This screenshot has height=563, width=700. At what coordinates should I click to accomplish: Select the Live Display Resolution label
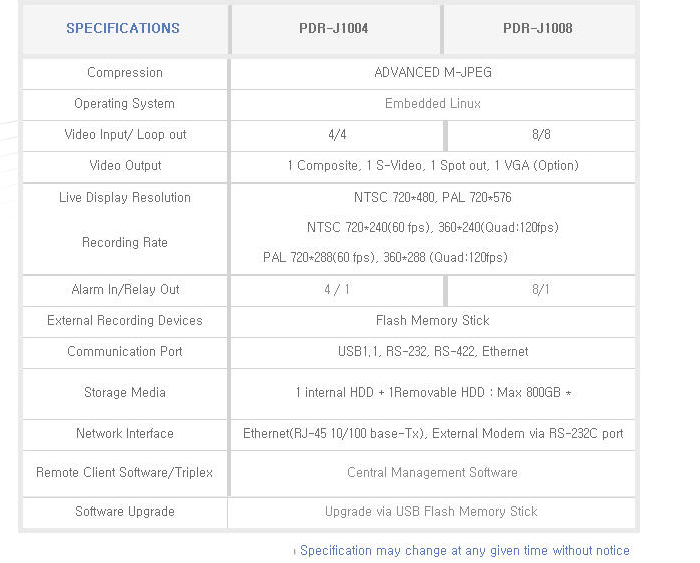coord(125,198)
